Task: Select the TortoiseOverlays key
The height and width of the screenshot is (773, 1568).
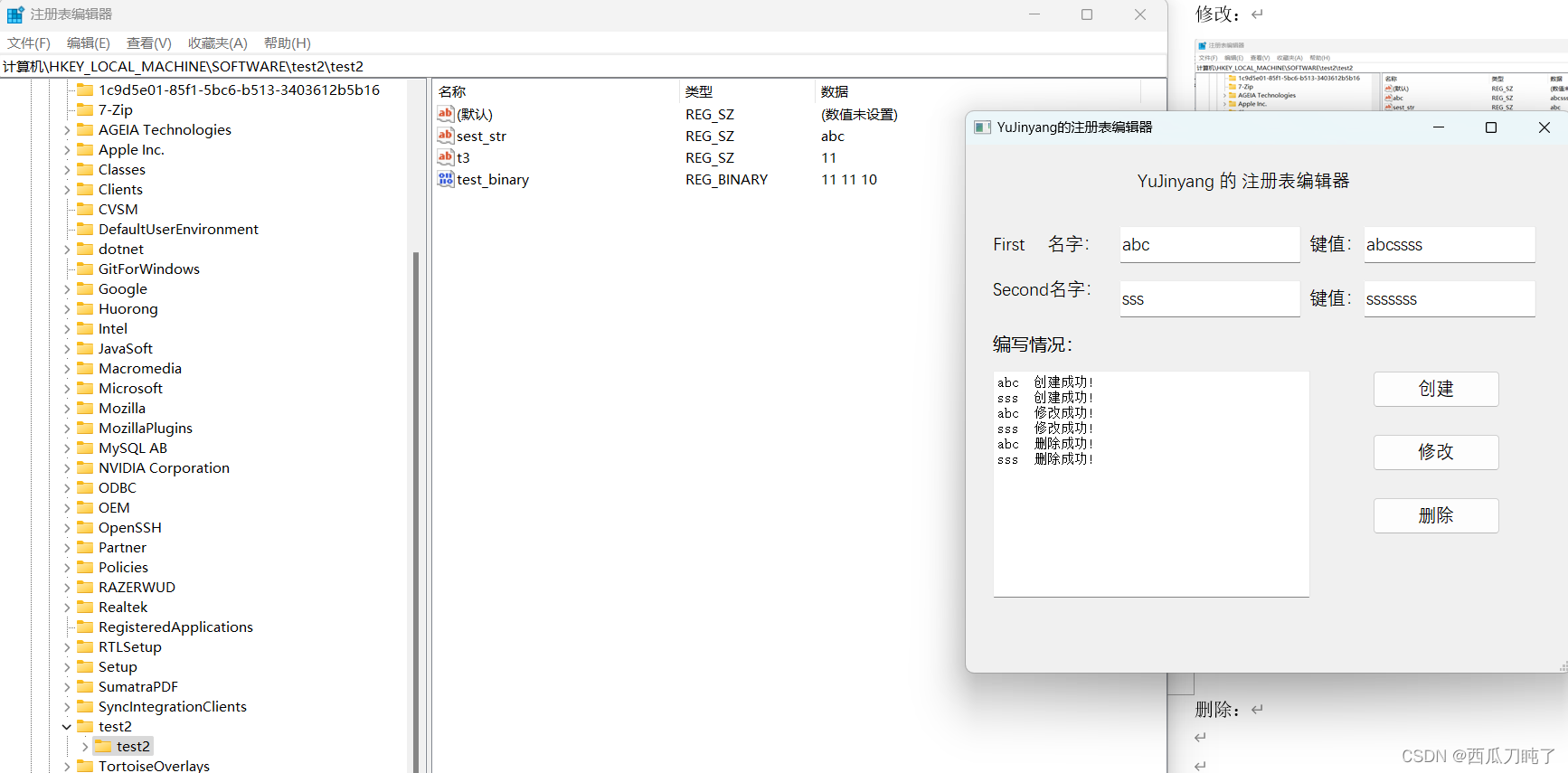Action: (154, 765)
